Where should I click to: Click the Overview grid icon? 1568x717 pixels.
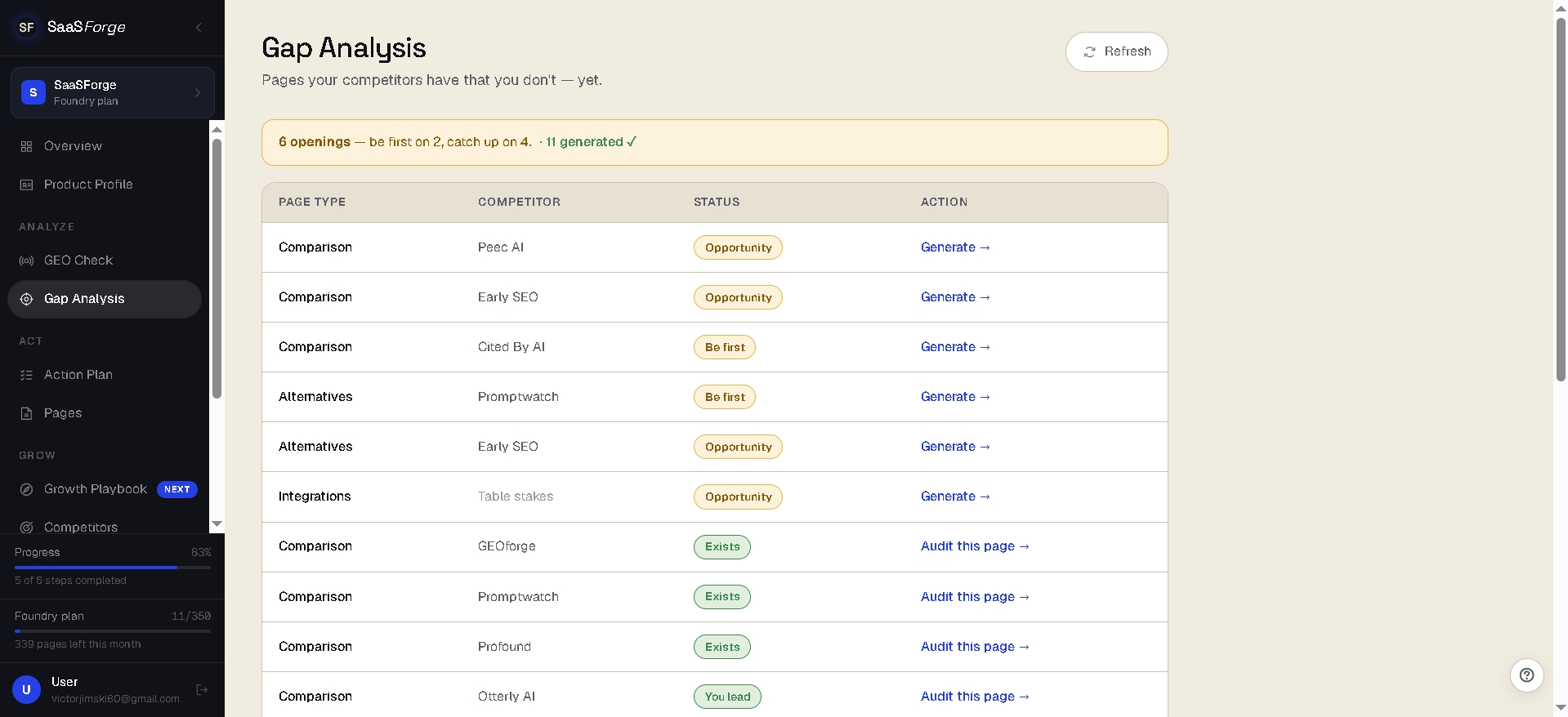pyautogui.click(x=26, y=146)
